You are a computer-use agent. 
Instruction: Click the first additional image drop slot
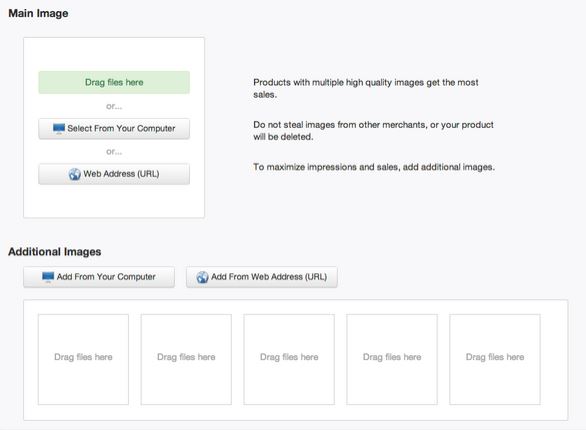83,359
